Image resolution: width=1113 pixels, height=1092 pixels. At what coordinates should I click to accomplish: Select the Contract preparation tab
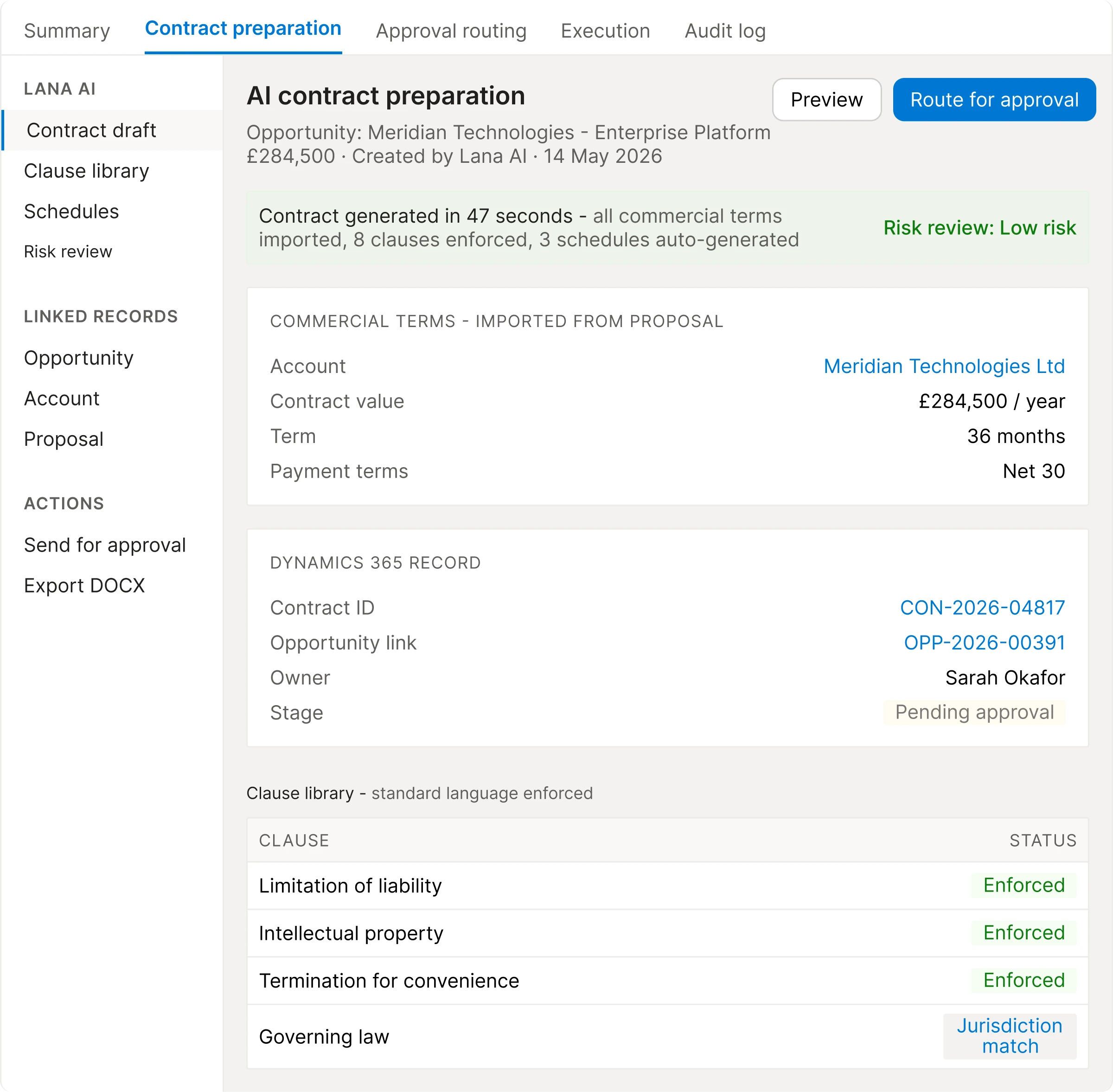pyautogui.click(x=243, y=28)
